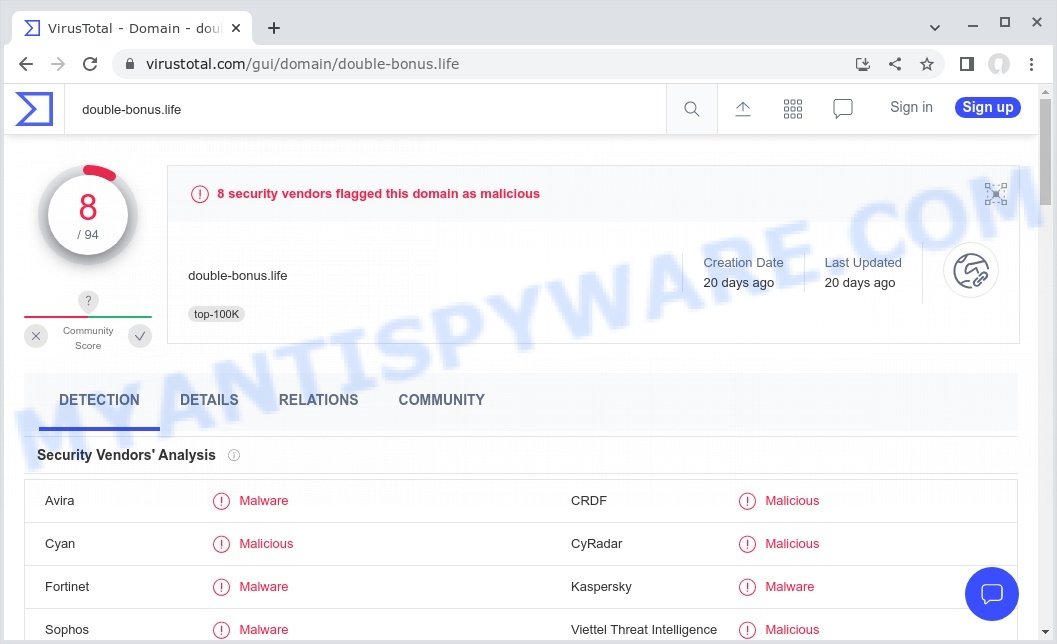The image size is (1057, 644).
Task: Click the search magnifier icon
Action: (692, 109)
